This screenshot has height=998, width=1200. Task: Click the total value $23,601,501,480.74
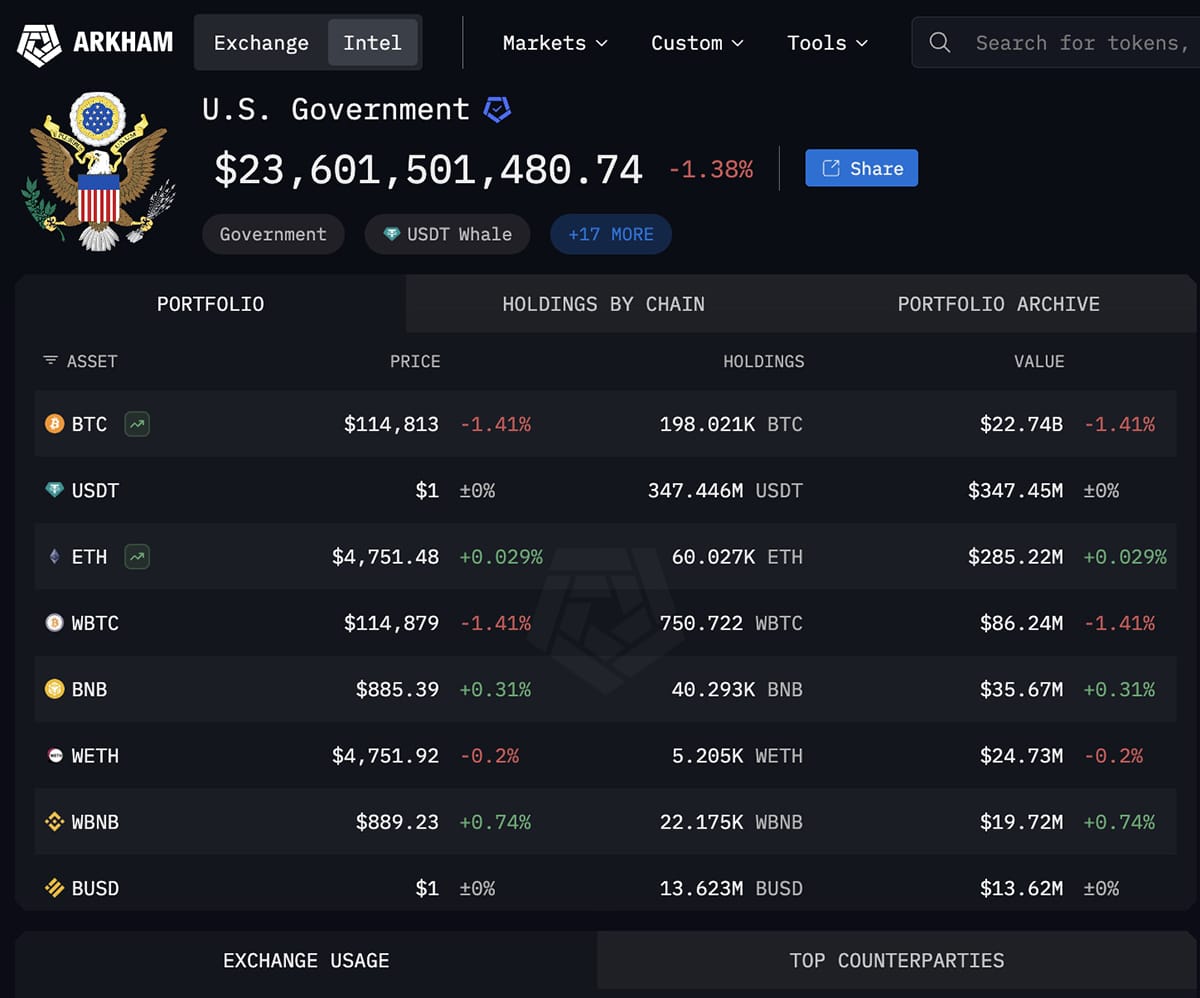click(x=428, y=169)
